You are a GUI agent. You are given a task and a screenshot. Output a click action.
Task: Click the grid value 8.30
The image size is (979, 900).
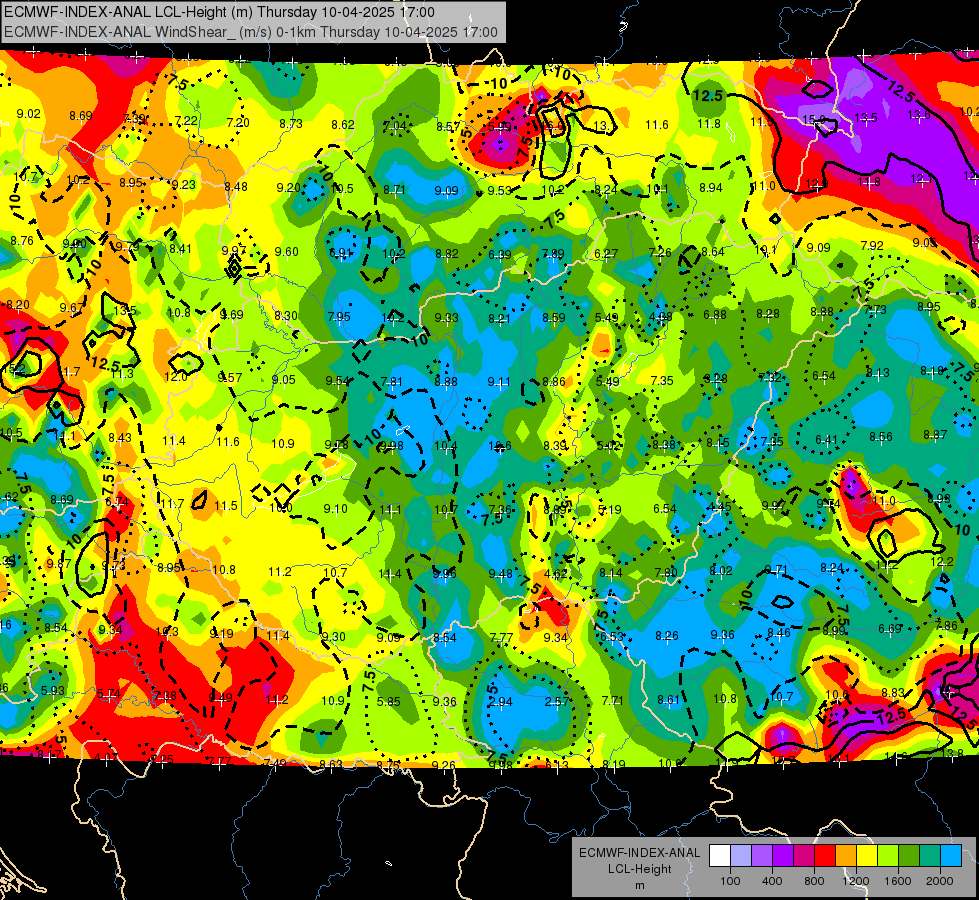(286, 315)
